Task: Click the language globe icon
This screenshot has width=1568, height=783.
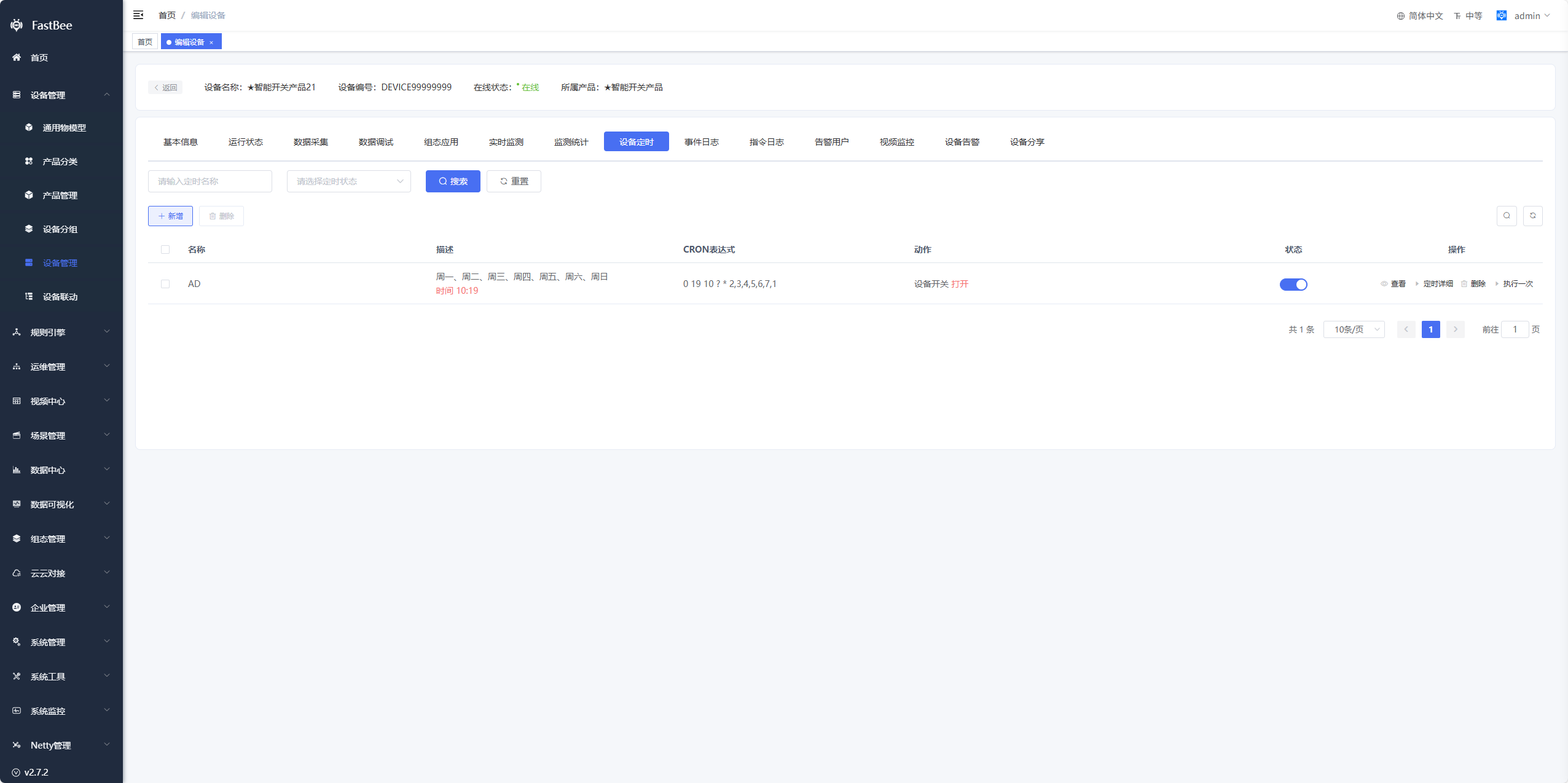Action: pyautogui.click(x=1401, y=16)
